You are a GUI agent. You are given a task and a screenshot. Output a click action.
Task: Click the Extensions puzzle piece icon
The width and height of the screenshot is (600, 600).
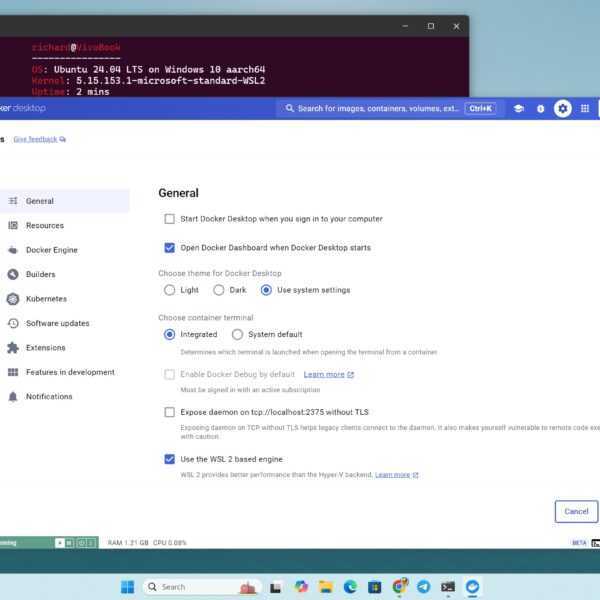(x=13, y=347)
